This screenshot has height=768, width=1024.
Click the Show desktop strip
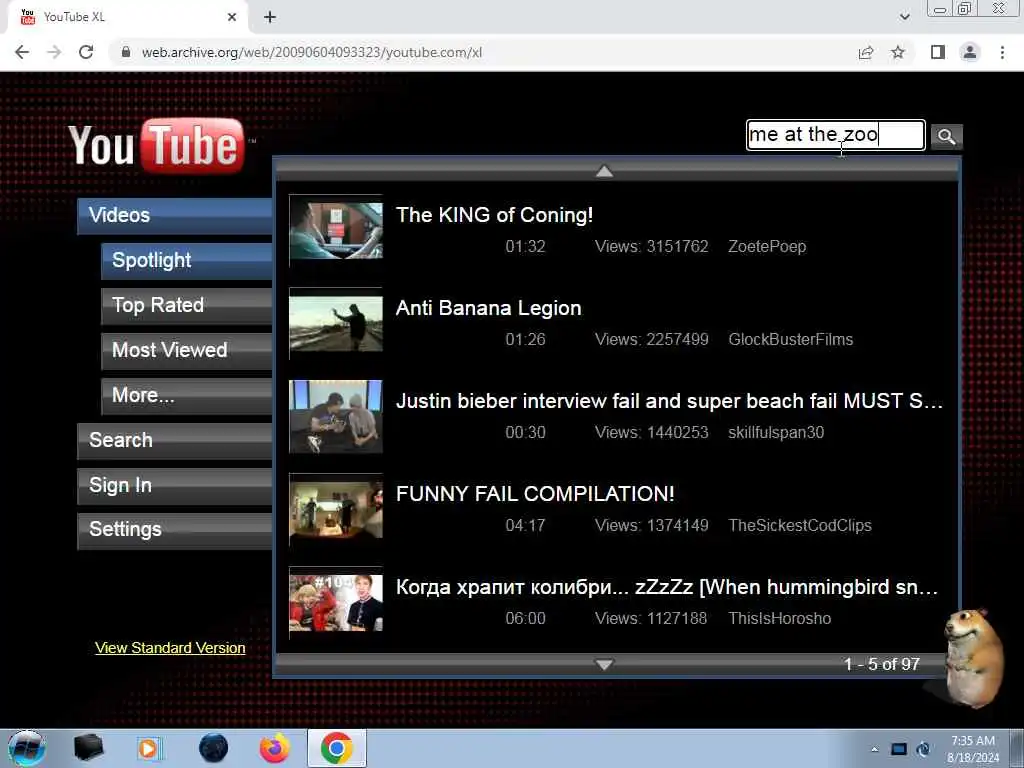pos(1017,748)
